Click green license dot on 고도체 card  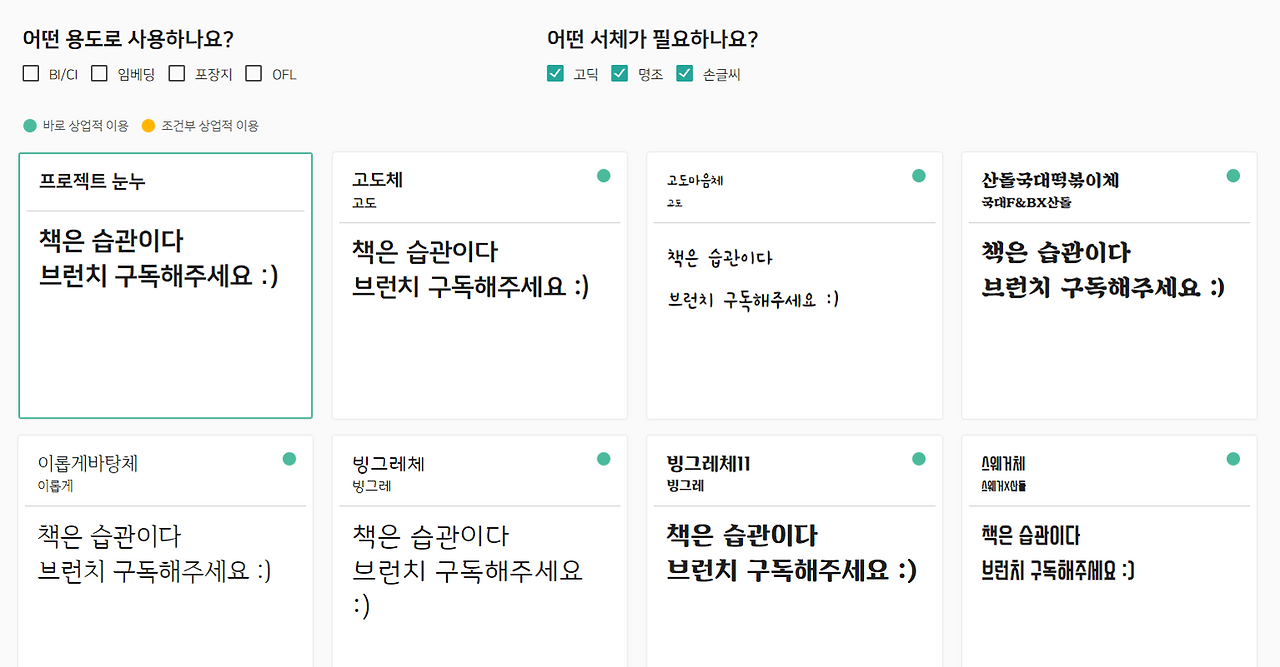click(x=604, y=176)
